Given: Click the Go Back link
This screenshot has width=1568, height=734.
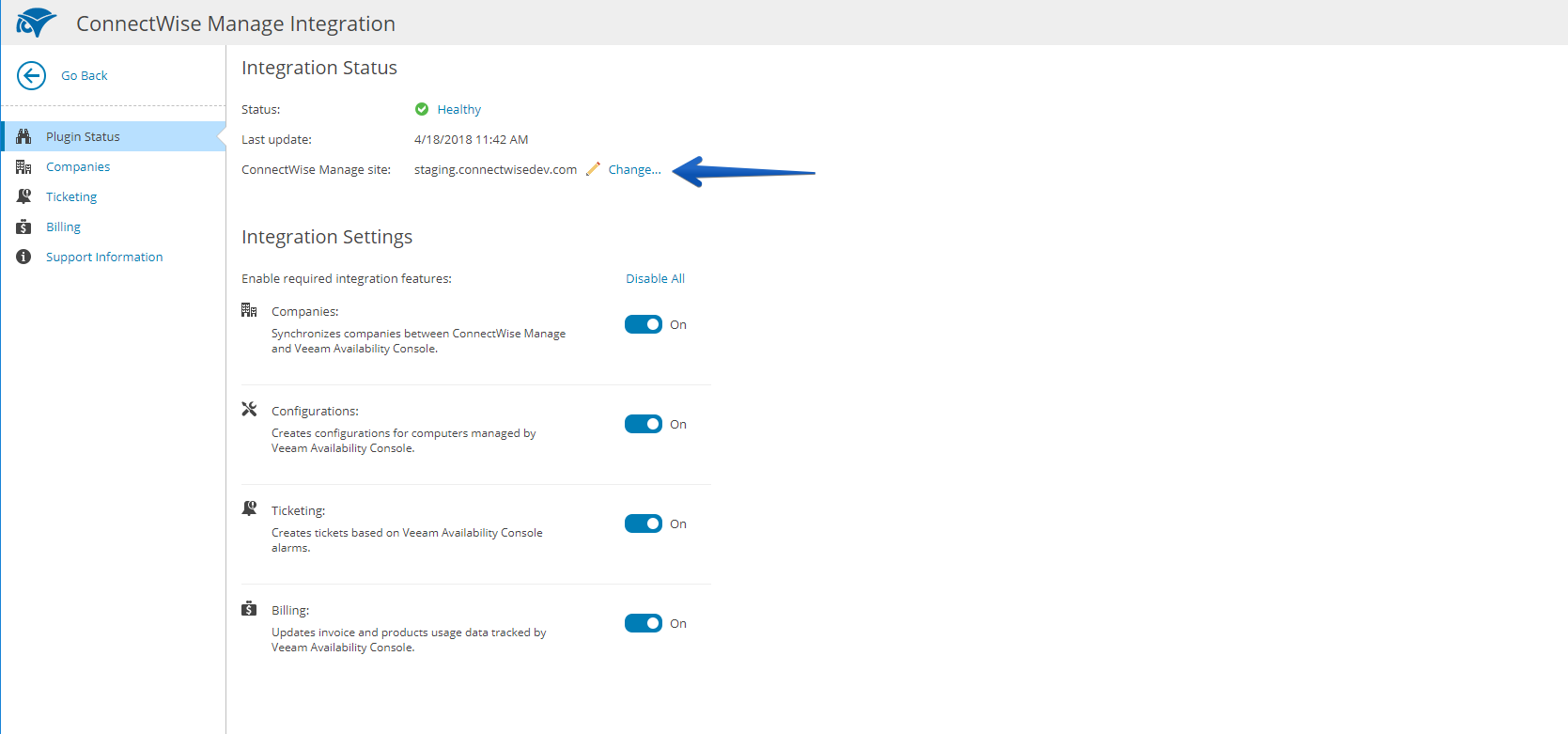Looking at the screenshot, I should point(85,75).
